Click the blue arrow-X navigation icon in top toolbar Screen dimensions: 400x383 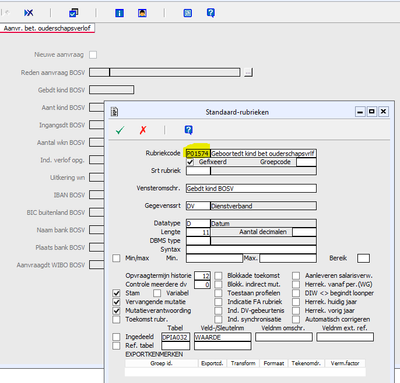click(29, 13)
